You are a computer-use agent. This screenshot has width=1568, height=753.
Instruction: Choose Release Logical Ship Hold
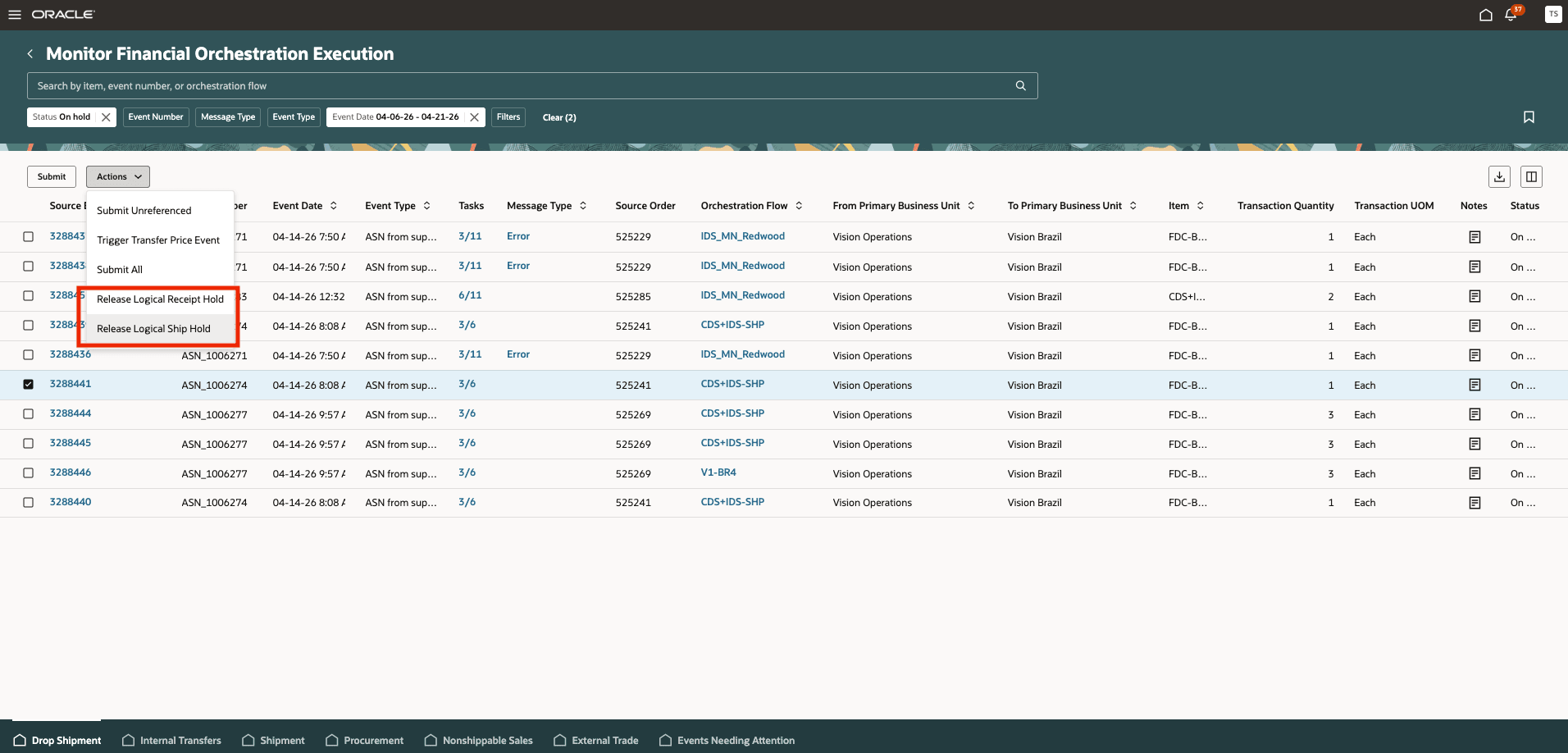pos(153,328)
